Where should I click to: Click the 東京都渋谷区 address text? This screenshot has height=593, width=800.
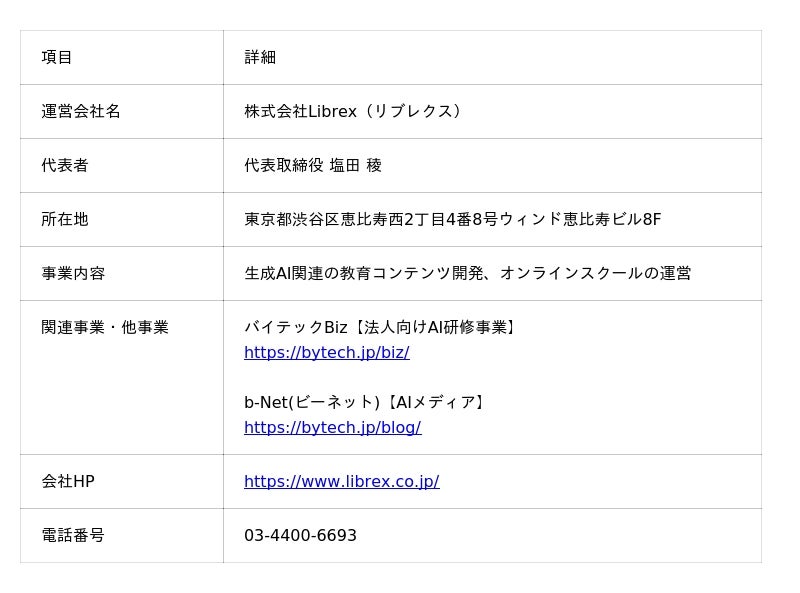pos(292,220)
